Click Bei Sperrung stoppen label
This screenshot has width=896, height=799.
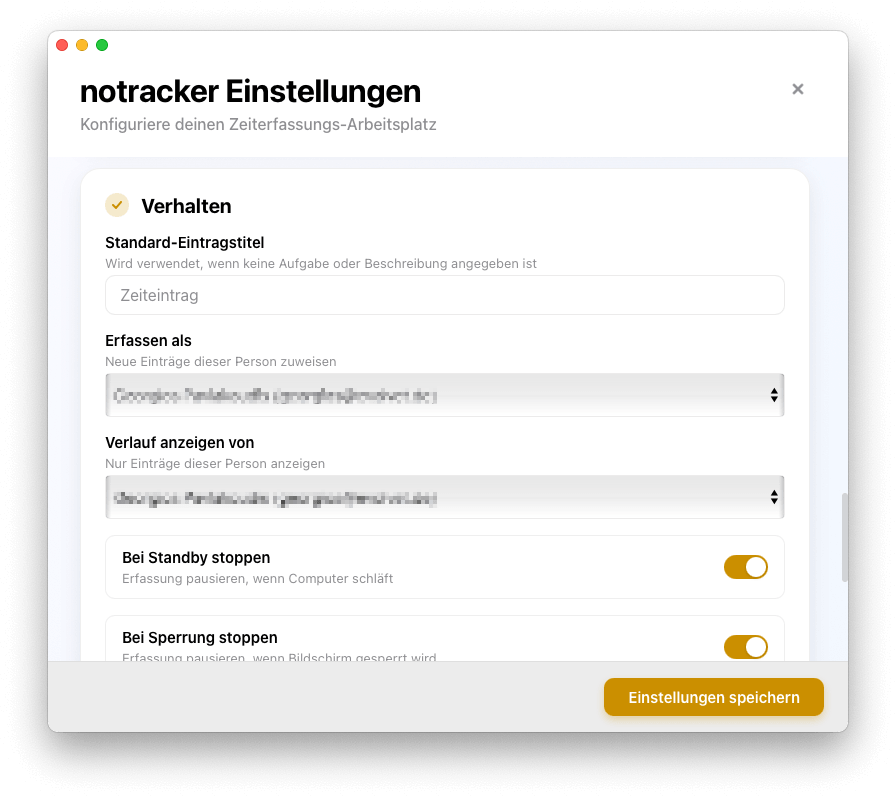click(x=199, y=637)
